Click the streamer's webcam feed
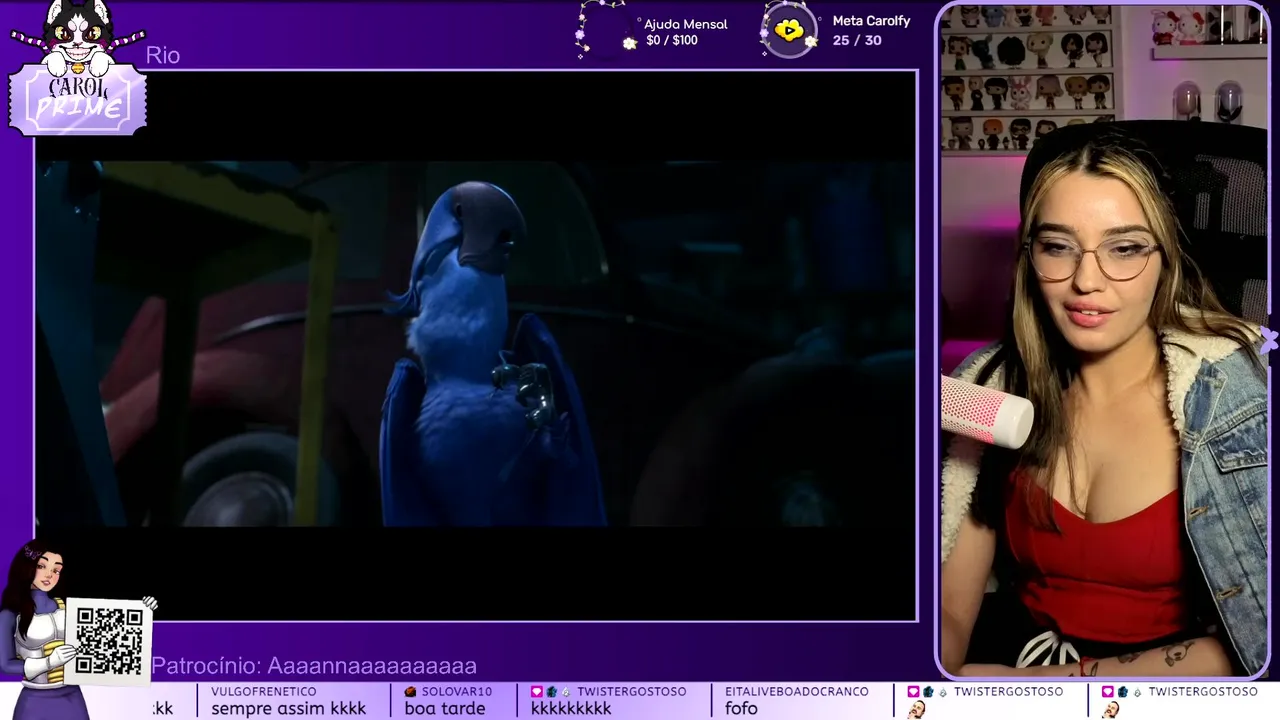The image size is (1280, 720). 1104,340
